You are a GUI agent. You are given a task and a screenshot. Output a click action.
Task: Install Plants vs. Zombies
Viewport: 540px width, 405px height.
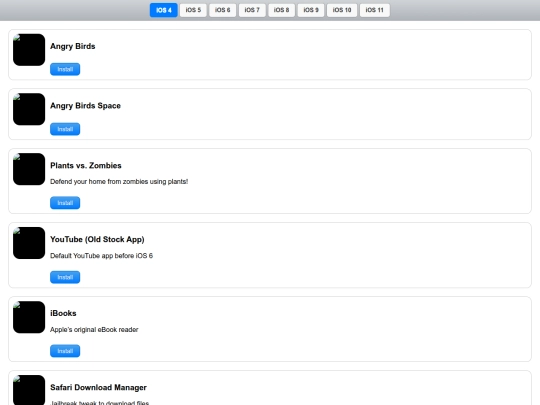click(x=65, y=203)
